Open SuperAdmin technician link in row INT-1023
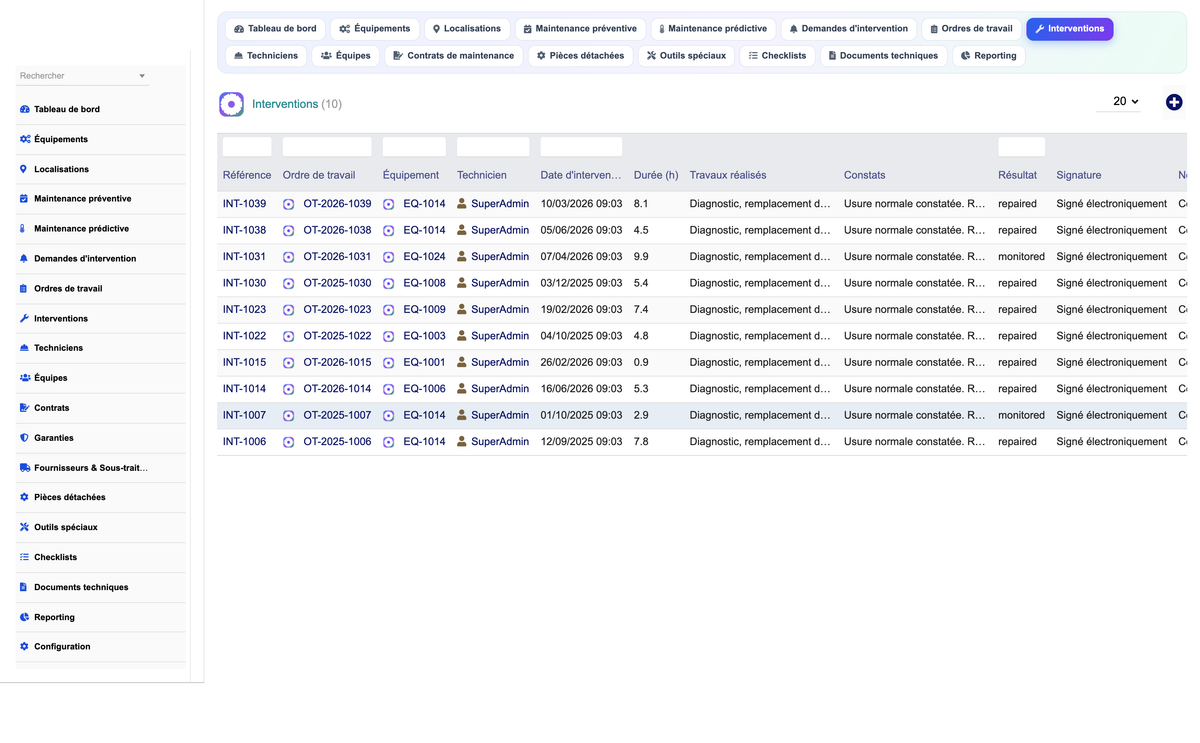Screen dimensions: 1200x743 pos(500,310)
